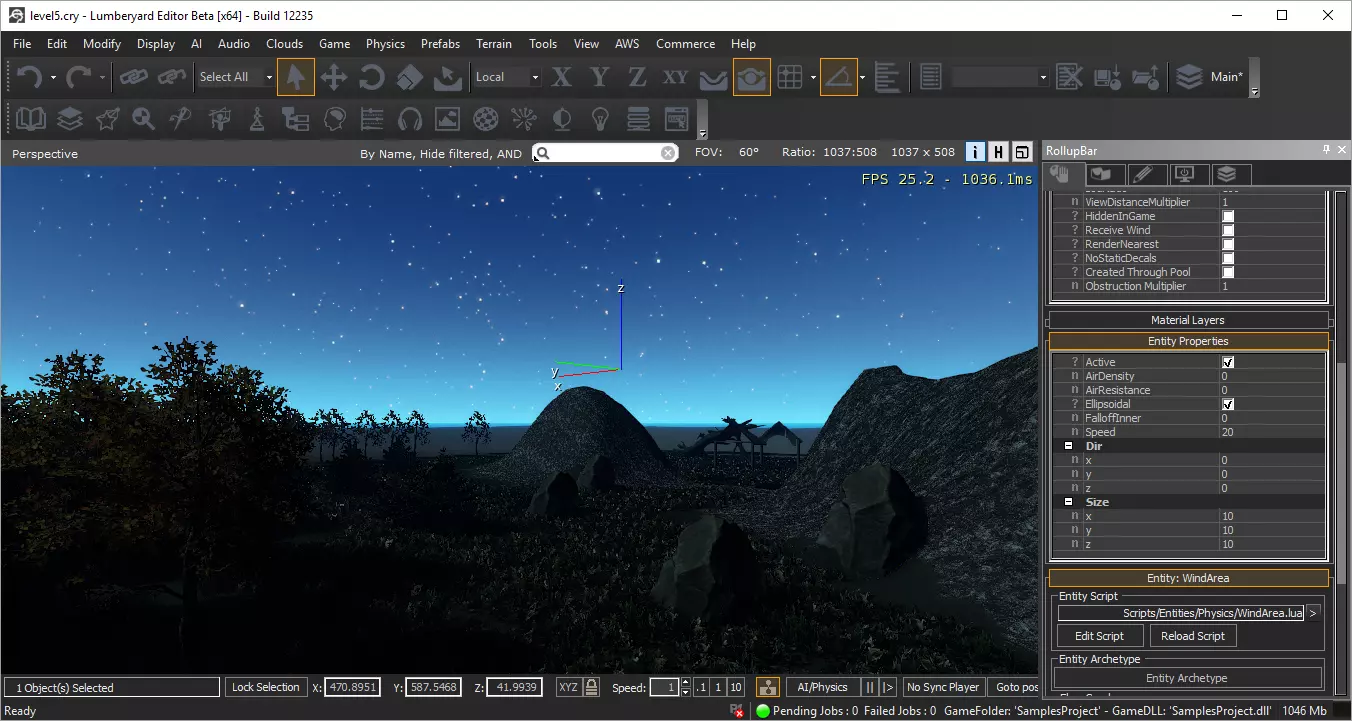Open the Terrain menu
Screen dimensions: 1352x721
click(x=494, y=44)
